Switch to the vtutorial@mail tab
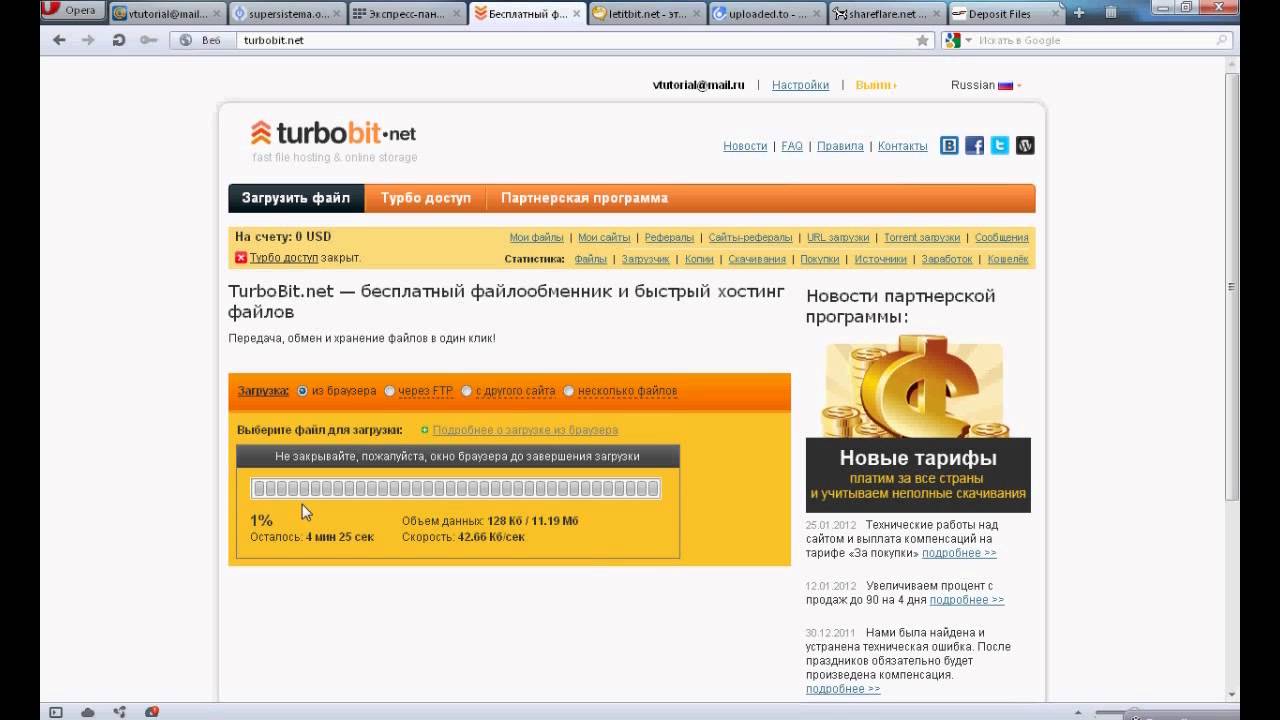The height and width of the screenshot is (720, 1280). click(166, 14)
